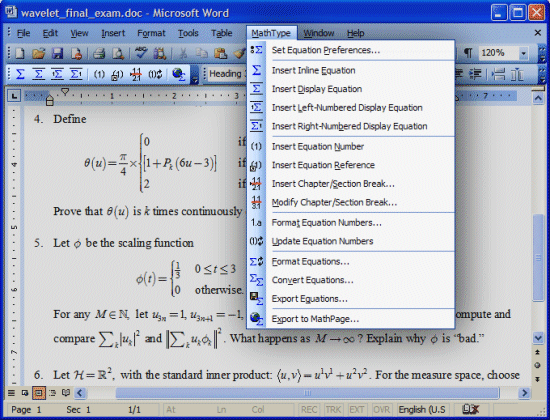The height and width of the screenshot is (420, 550).
Task: Open the Format menu
Action: [151, 33]
